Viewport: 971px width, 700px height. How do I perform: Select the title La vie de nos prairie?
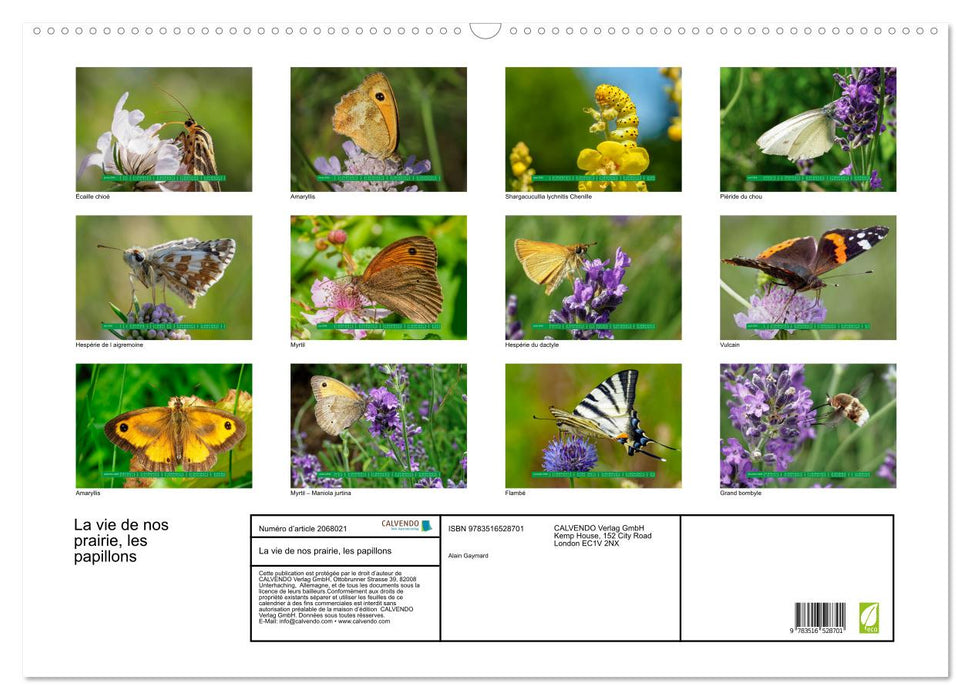pyautogui.click(x=120, y=542)
